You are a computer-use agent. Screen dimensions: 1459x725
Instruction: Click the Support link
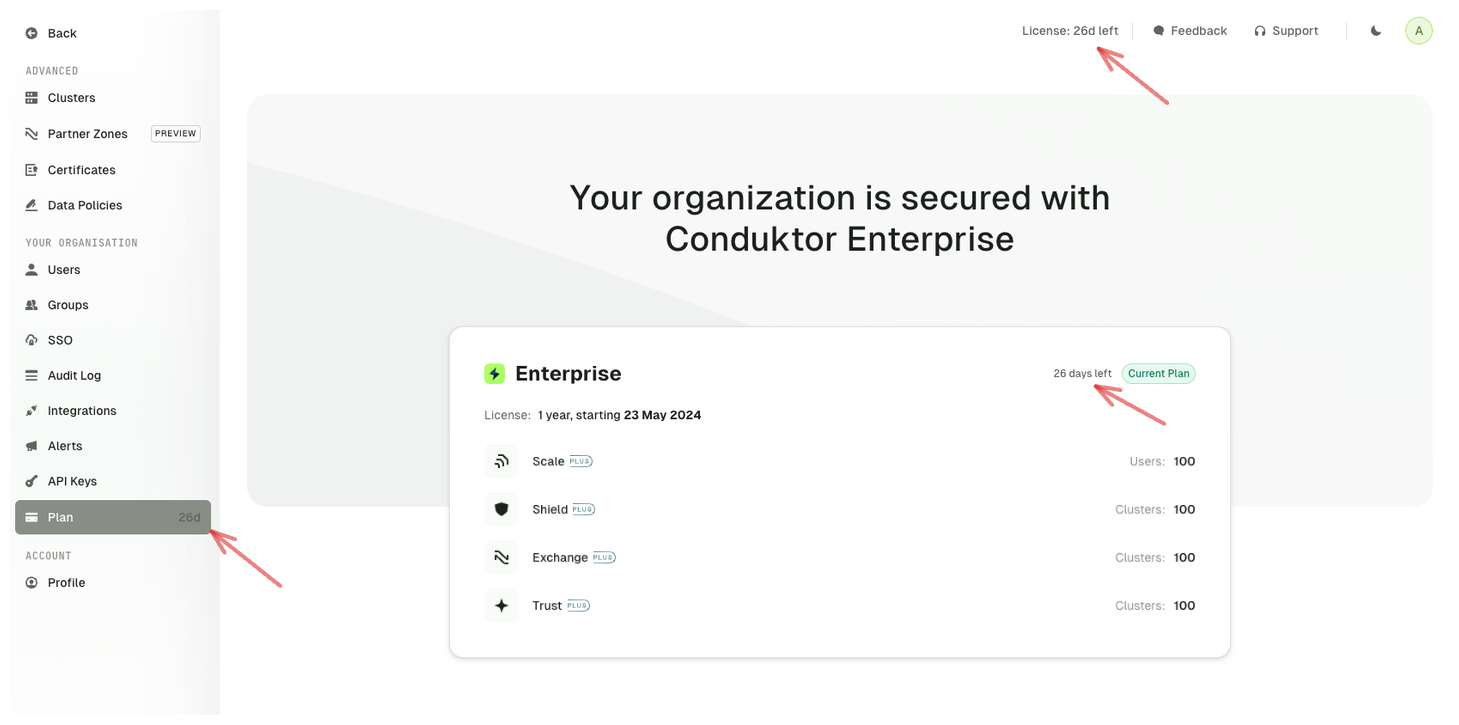coord(1295,31)
